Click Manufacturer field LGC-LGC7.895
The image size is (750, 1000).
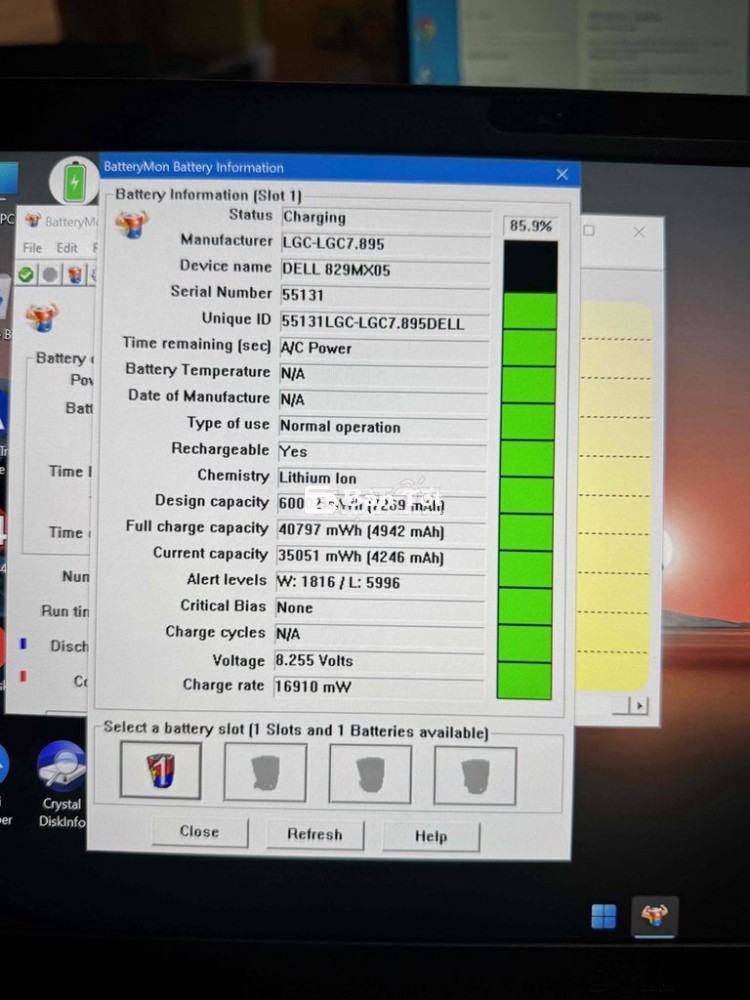[x=386, y=243]
